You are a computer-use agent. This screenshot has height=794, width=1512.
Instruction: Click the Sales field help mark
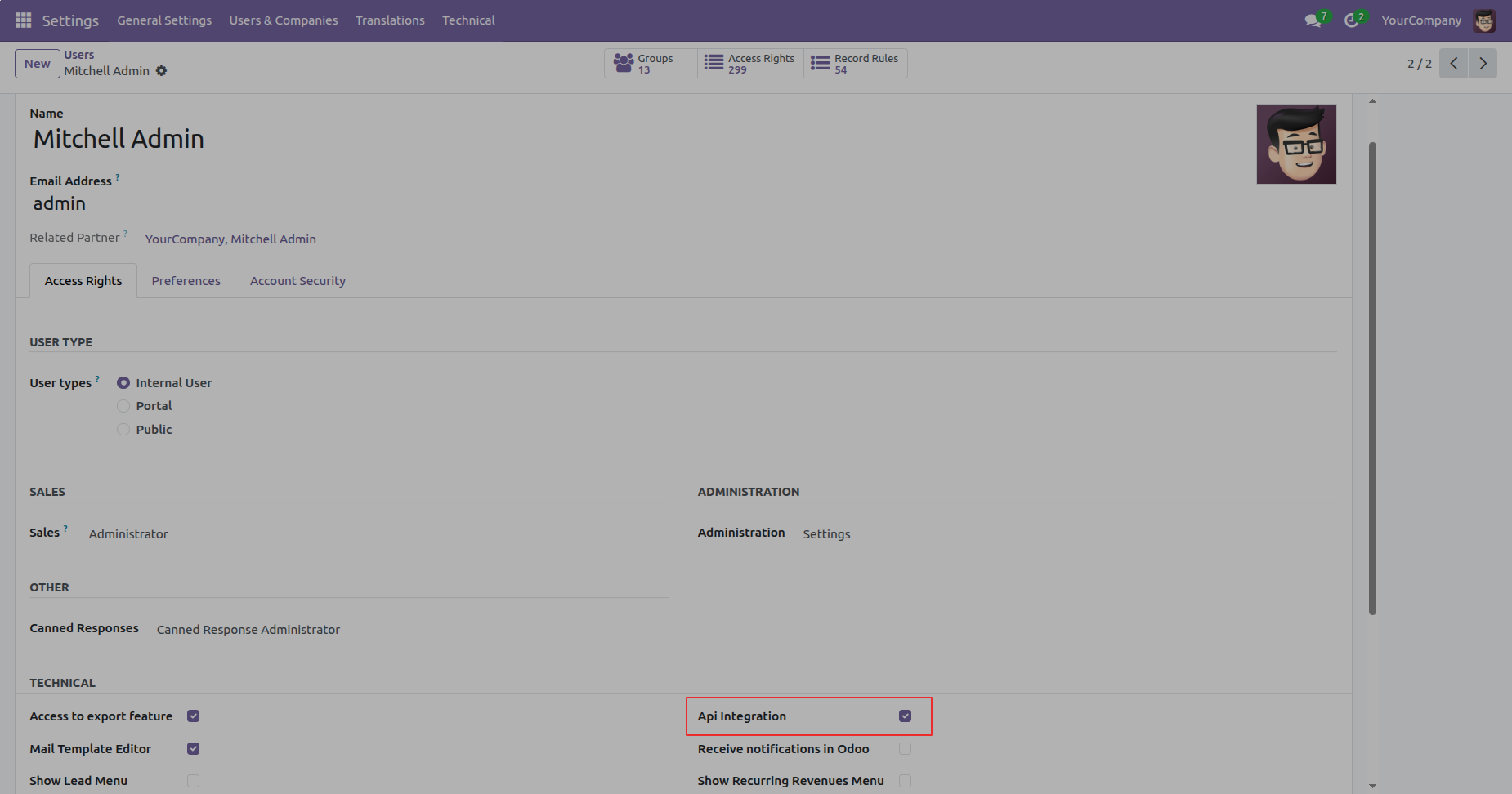pyautogui.click(x=65, y=528)
